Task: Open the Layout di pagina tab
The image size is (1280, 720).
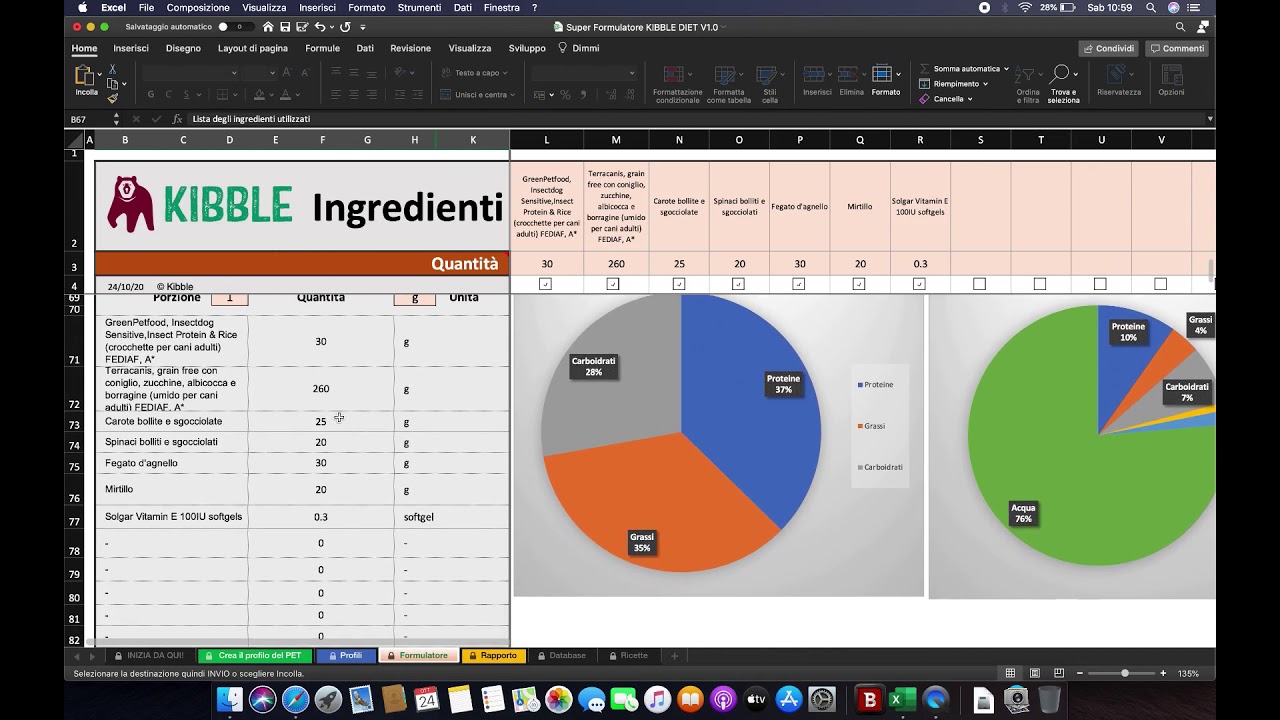Action: click(253, 48)
